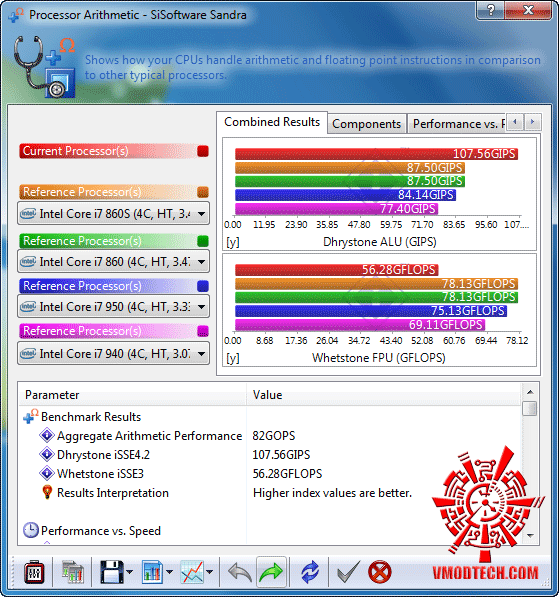Open the Intel Core i7 860S dropdown
This screenshot has width=559, height=597.
coord(113,214)
